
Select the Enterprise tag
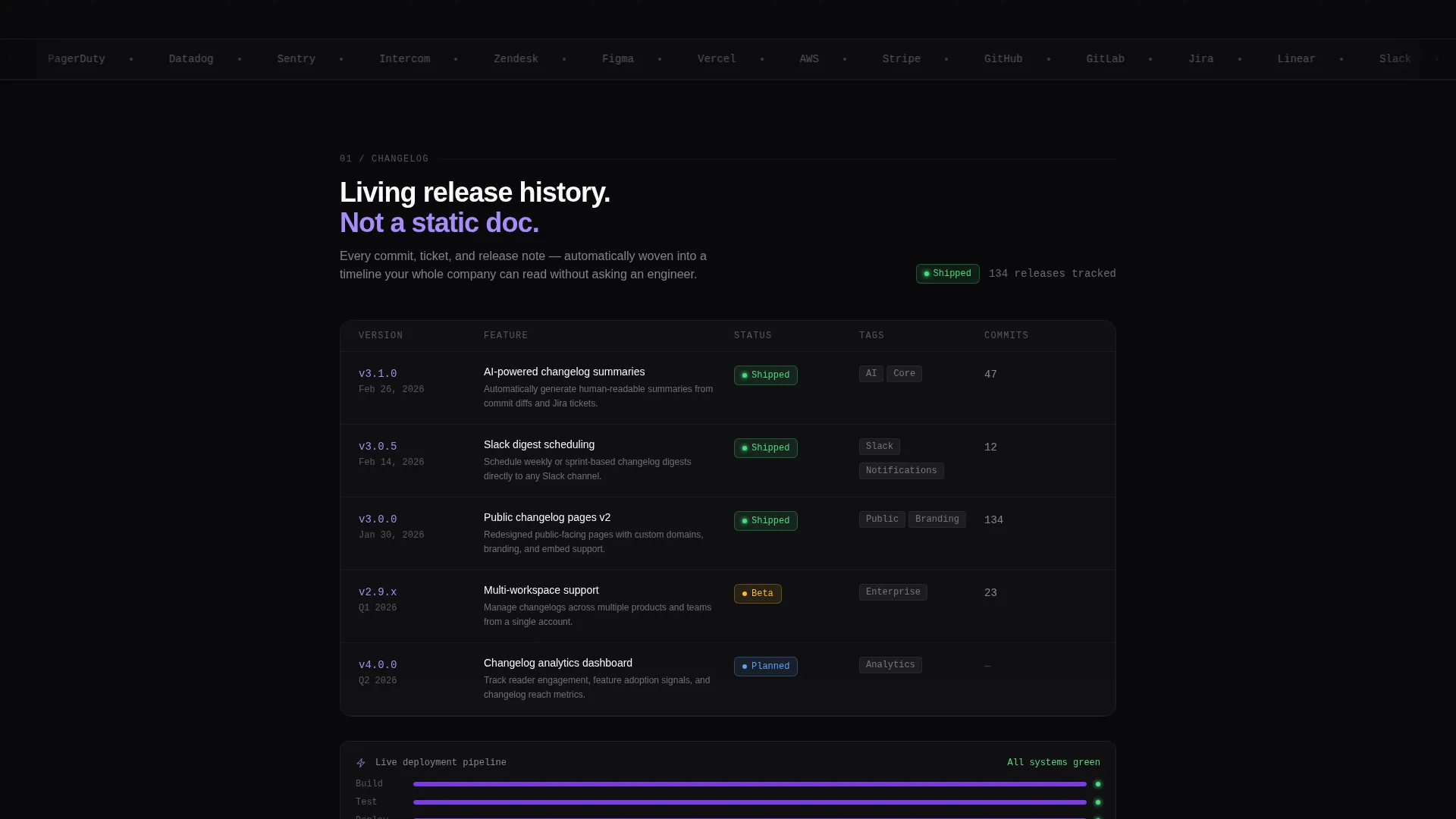click(893, 592)
